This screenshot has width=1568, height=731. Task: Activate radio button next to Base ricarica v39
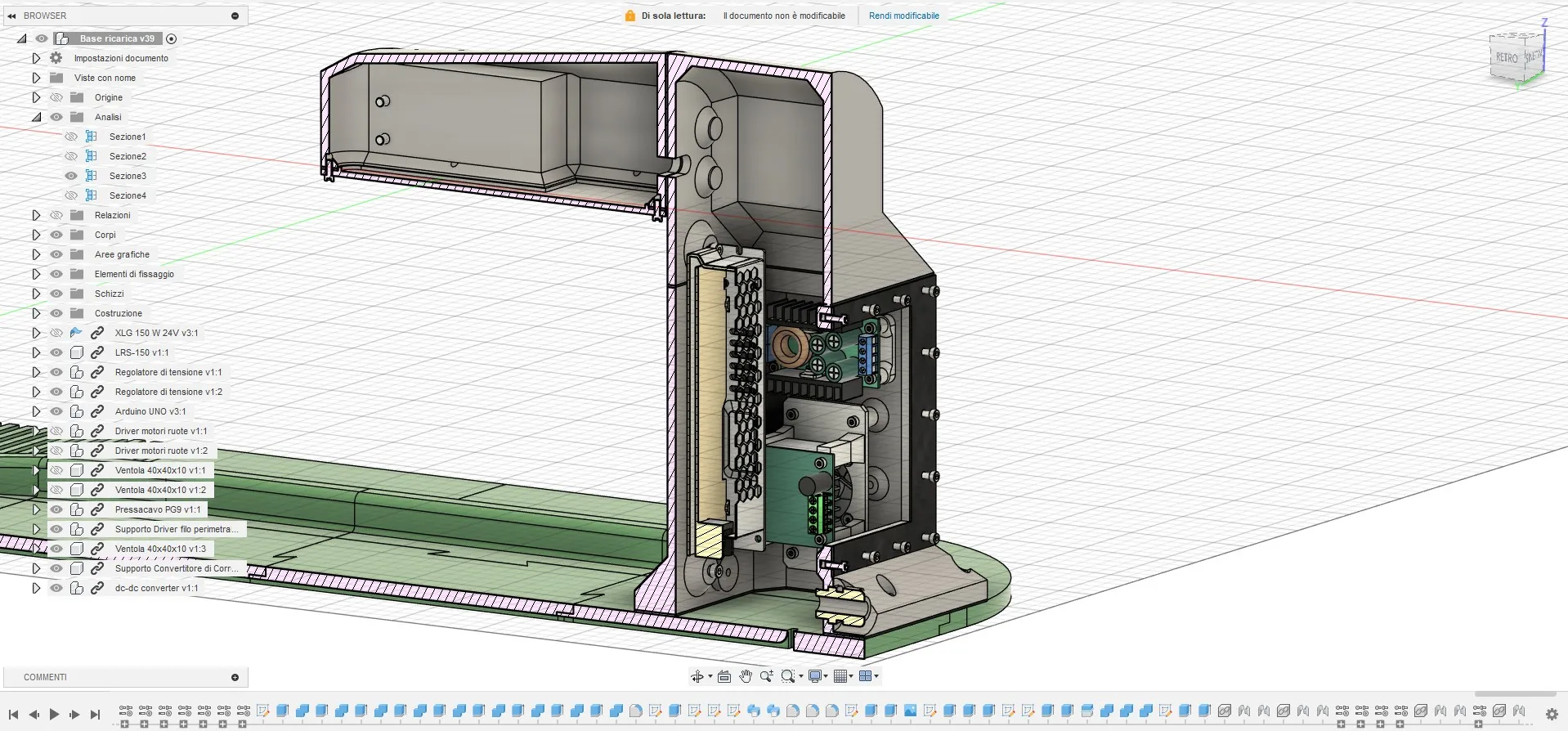pos(171,38)
